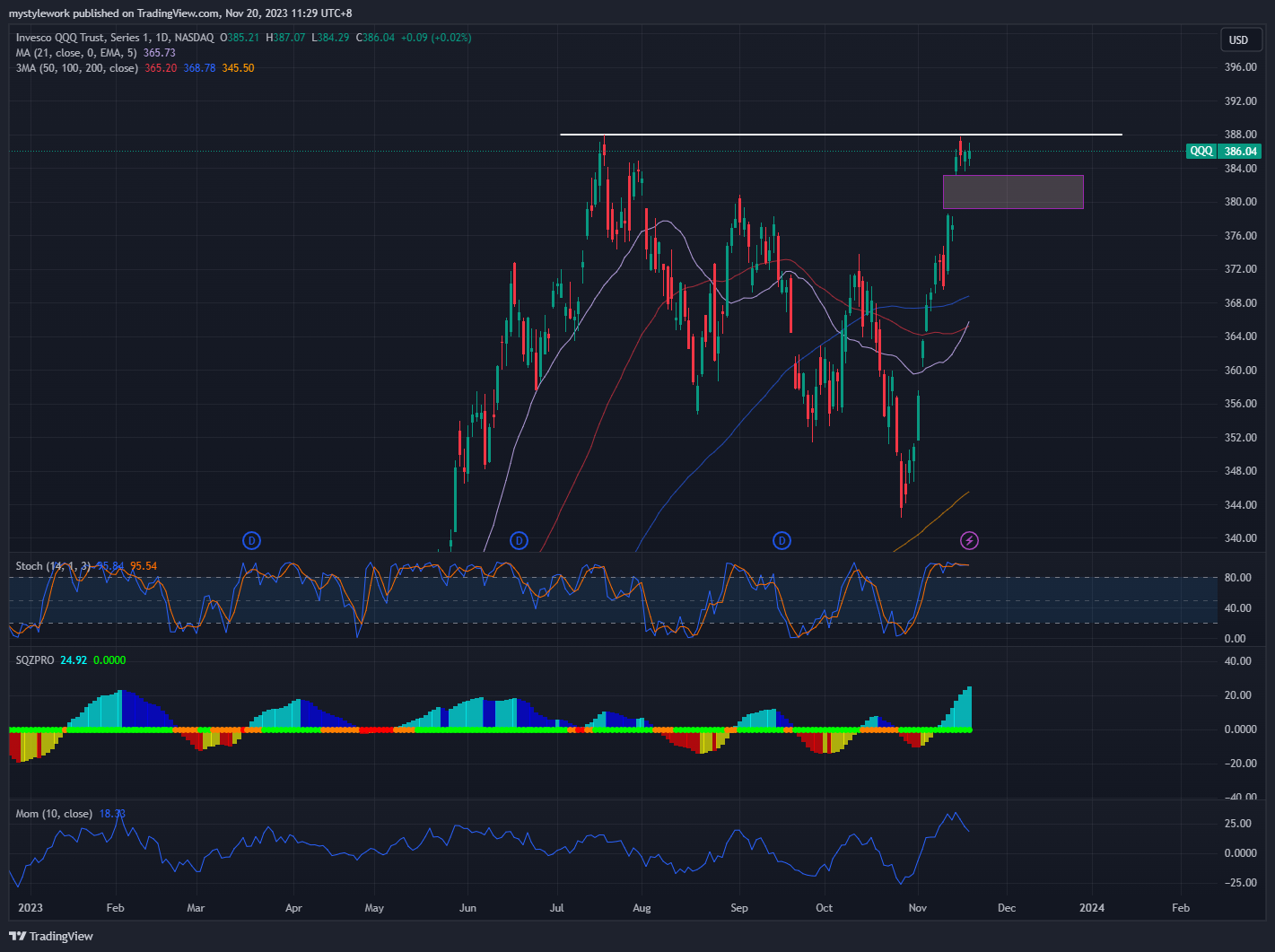Screen dimensions: 1275x952
Task: Click the EMA value 365.73
Action: click(160, 53)
